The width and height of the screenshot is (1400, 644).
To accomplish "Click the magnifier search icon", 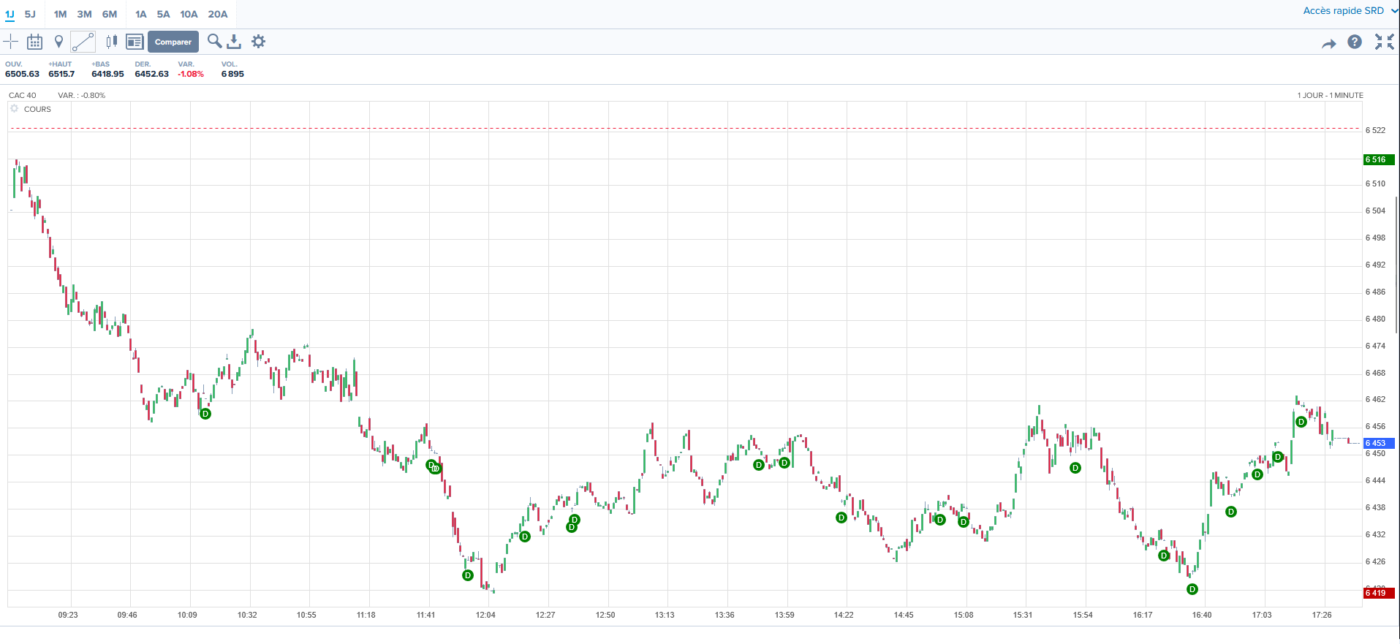I will [x=214, y=41].
